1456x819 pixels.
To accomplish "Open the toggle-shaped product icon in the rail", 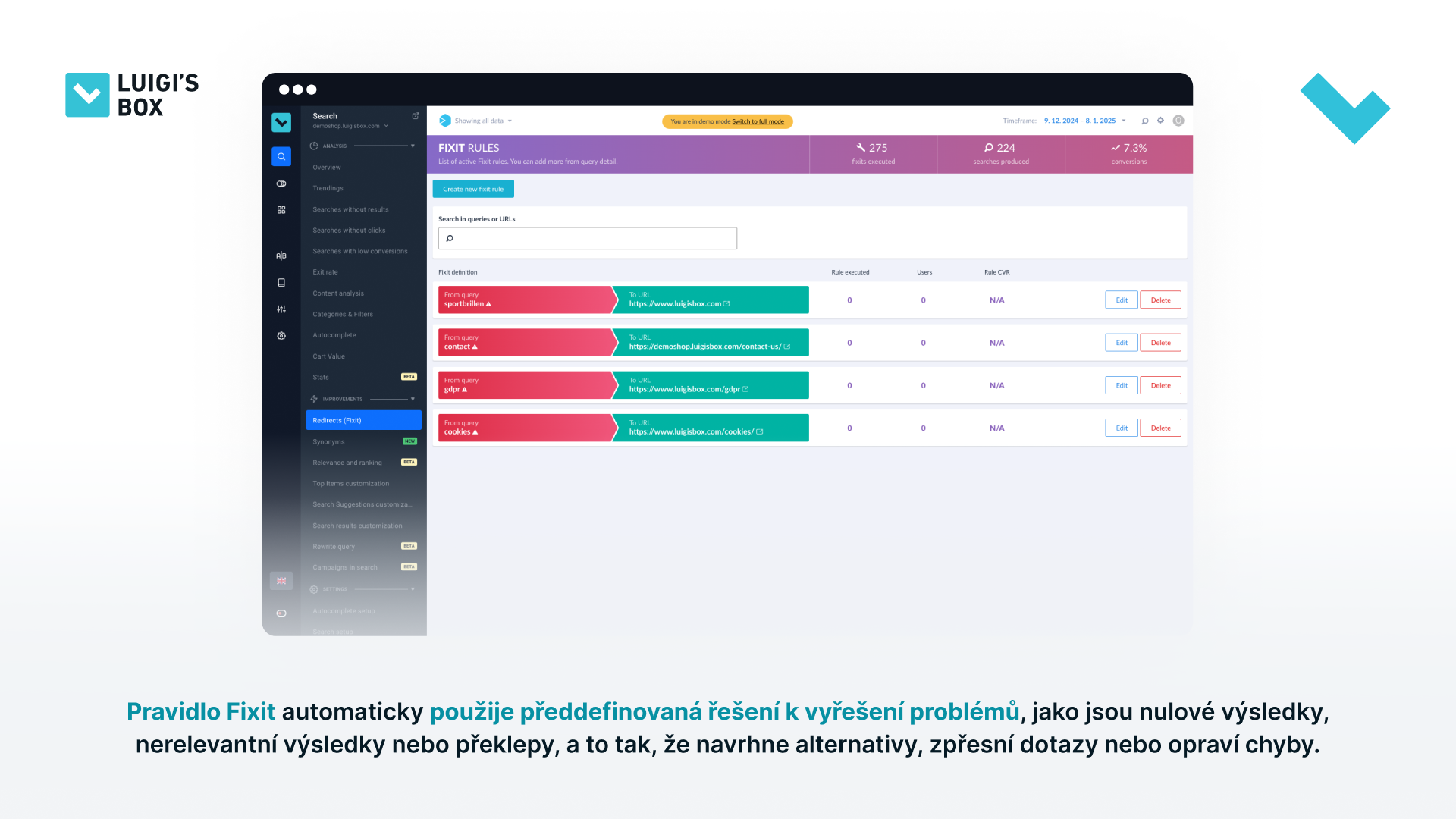I will [281, 184].
